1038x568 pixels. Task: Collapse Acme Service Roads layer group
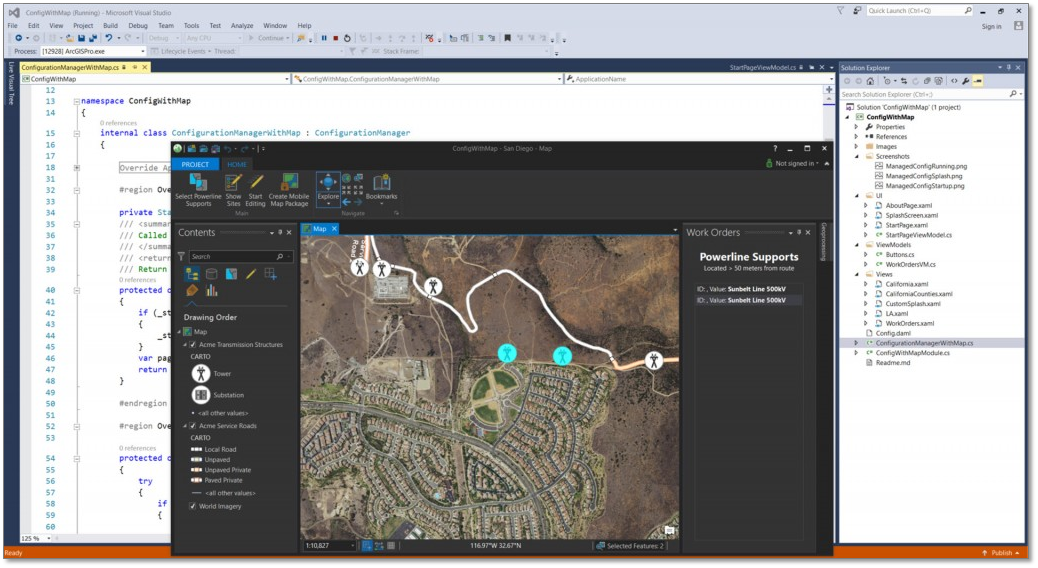(185, 426)
